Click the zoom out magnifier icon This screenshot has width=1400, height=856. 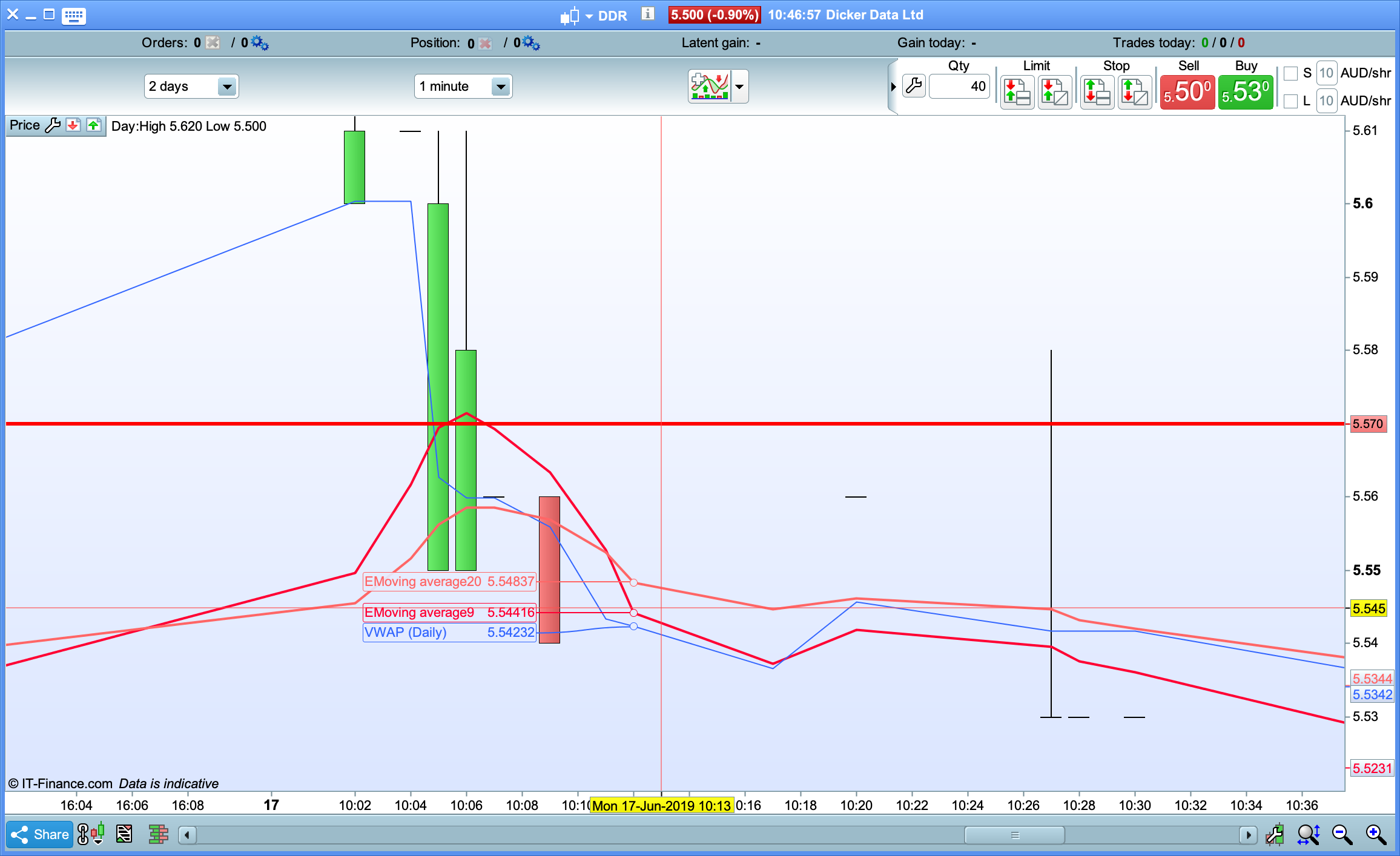click(x=1342, y=835)
